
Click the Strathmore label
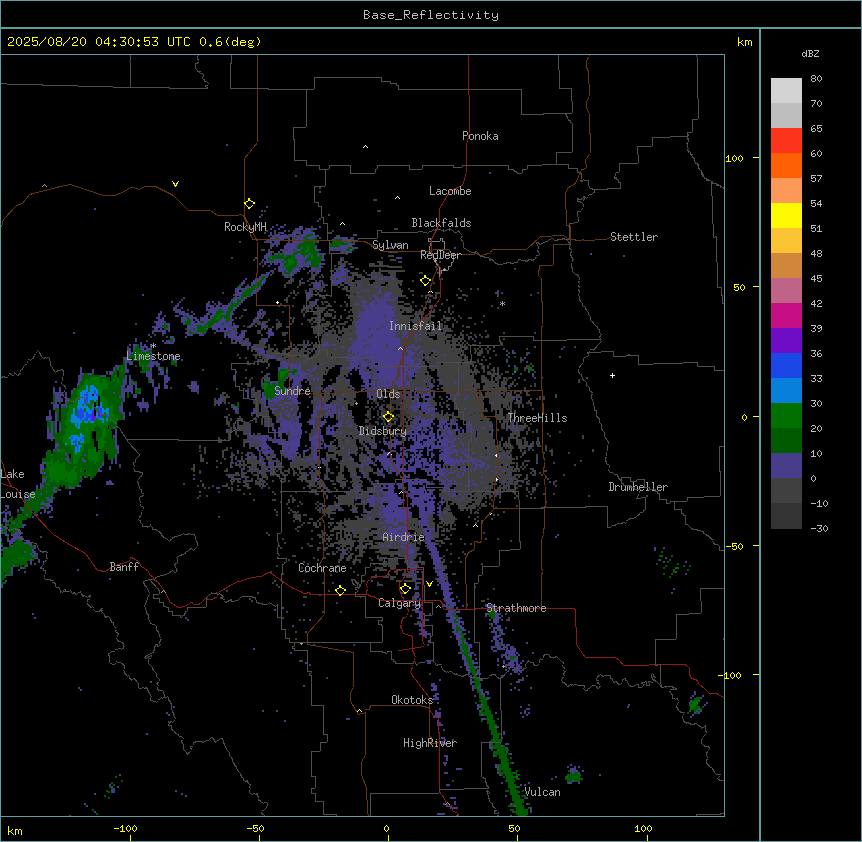(516, 608)
